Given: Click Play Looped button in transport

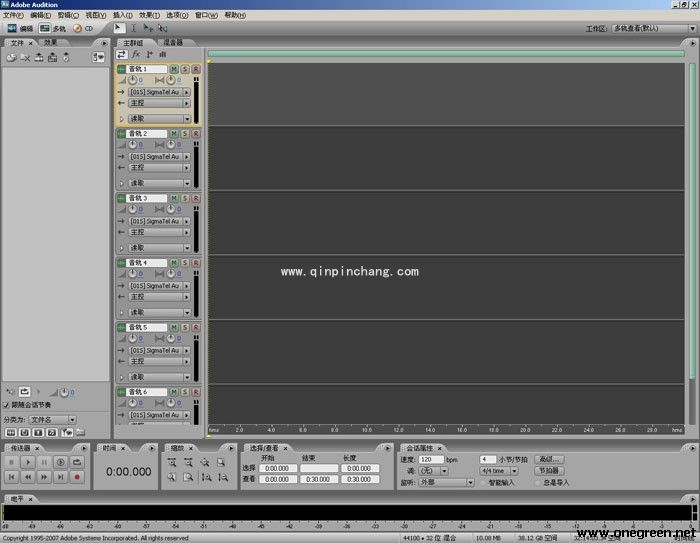Looking at the screenshot, I should [x=77, y=462].
